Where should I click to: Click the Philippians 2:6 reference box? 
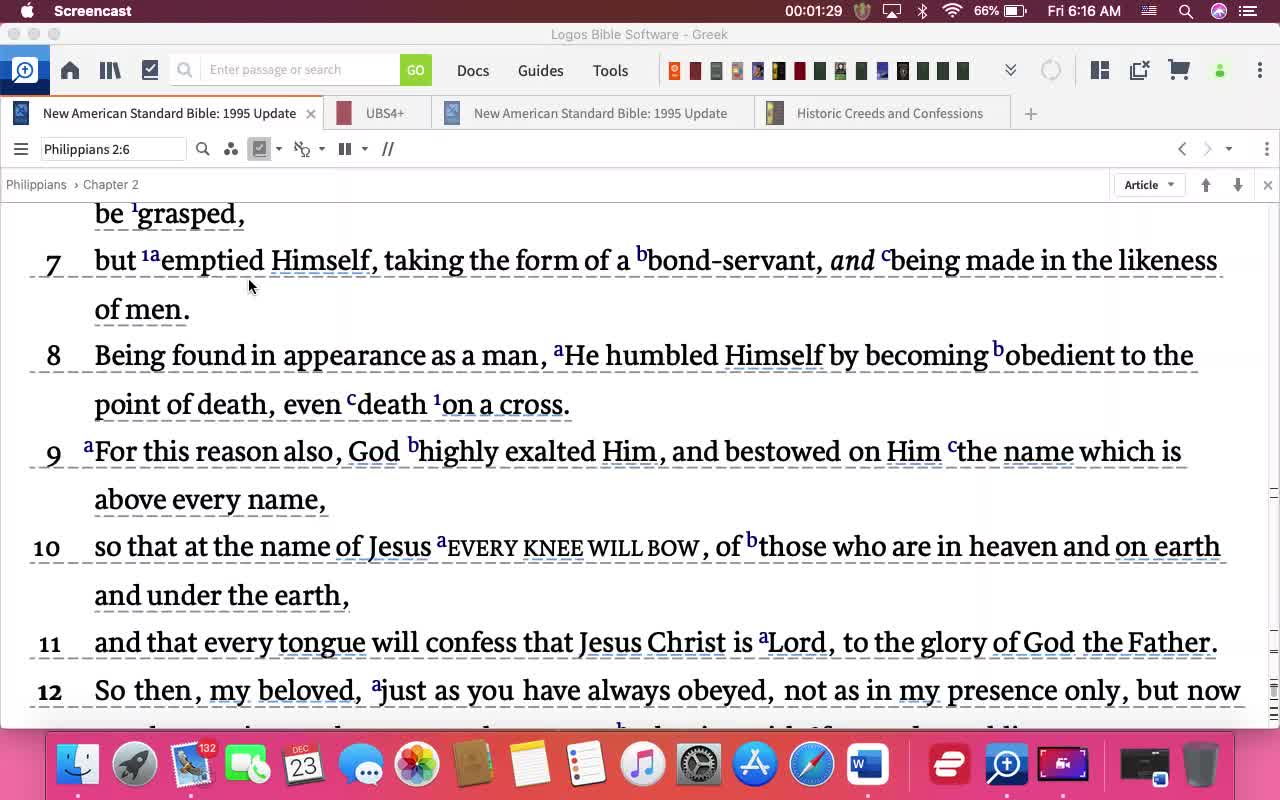(x=113, y=149)
